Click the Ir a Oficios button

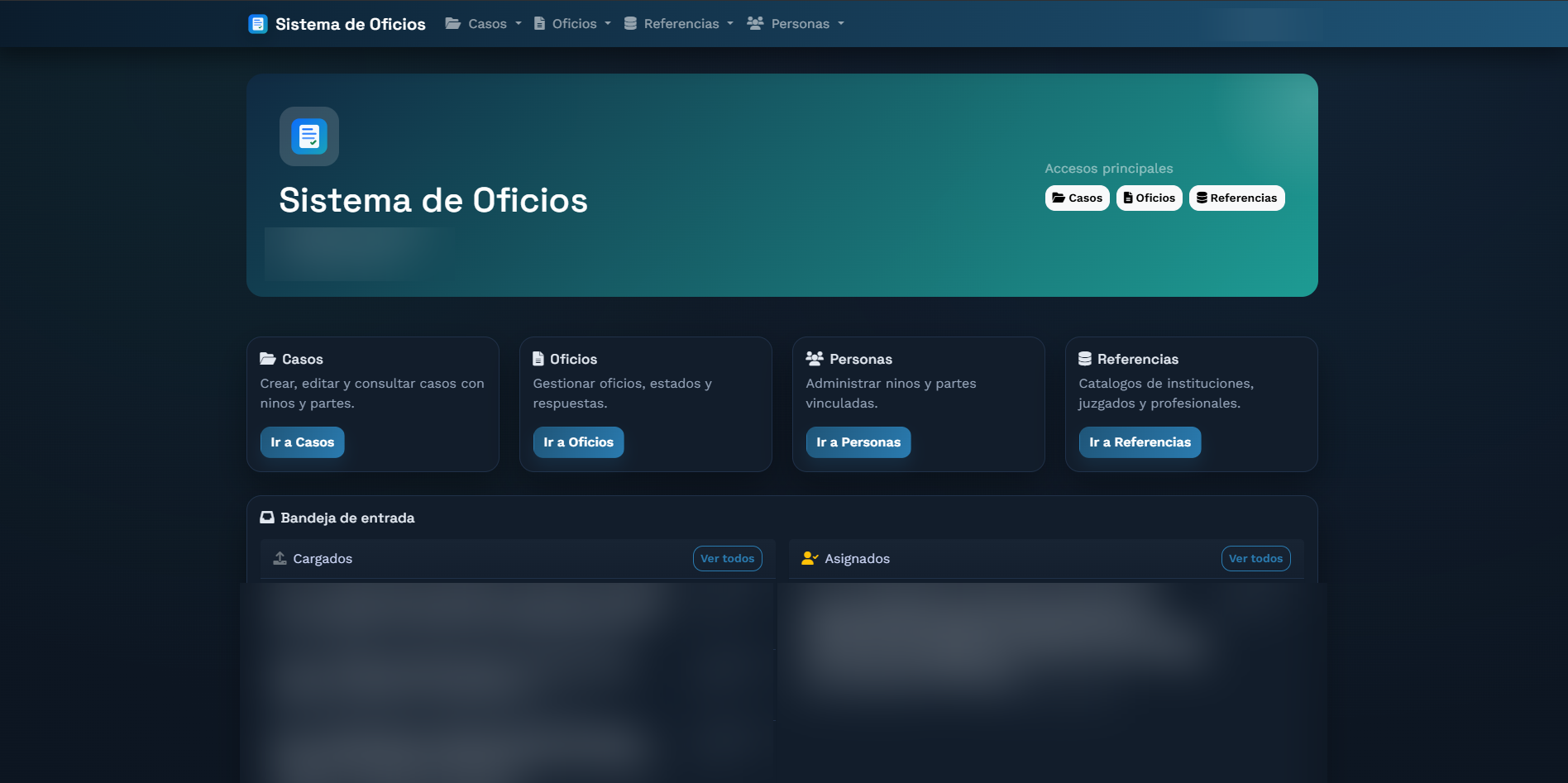tap(579, 442)
